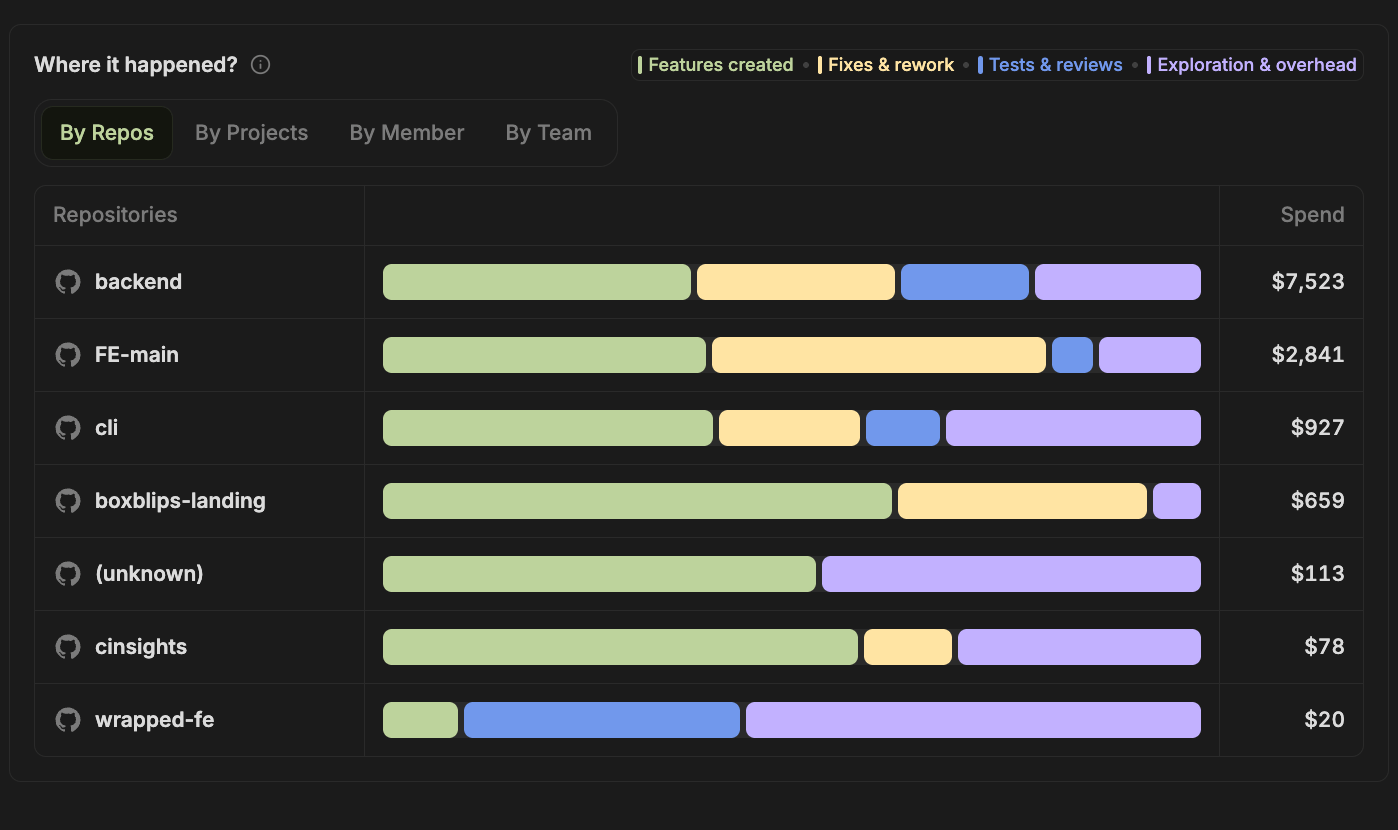Click the green Features segment in backend bar

coord(537,282)
